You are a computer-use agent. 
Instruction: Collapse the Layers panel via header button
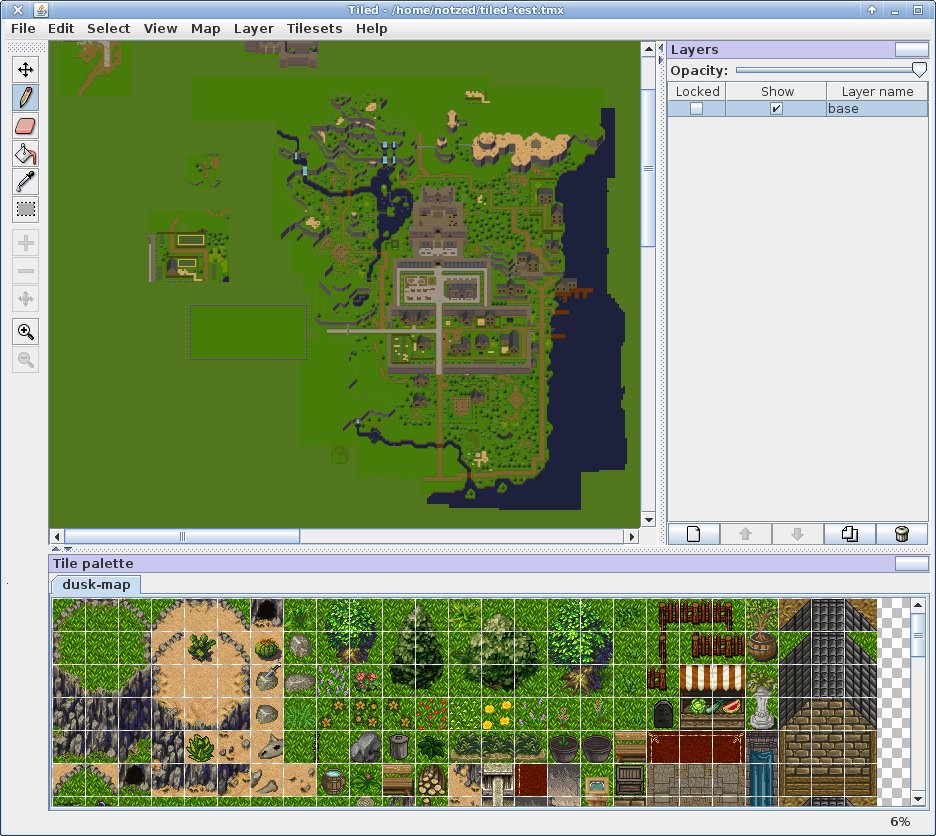[x=912, y=50]
